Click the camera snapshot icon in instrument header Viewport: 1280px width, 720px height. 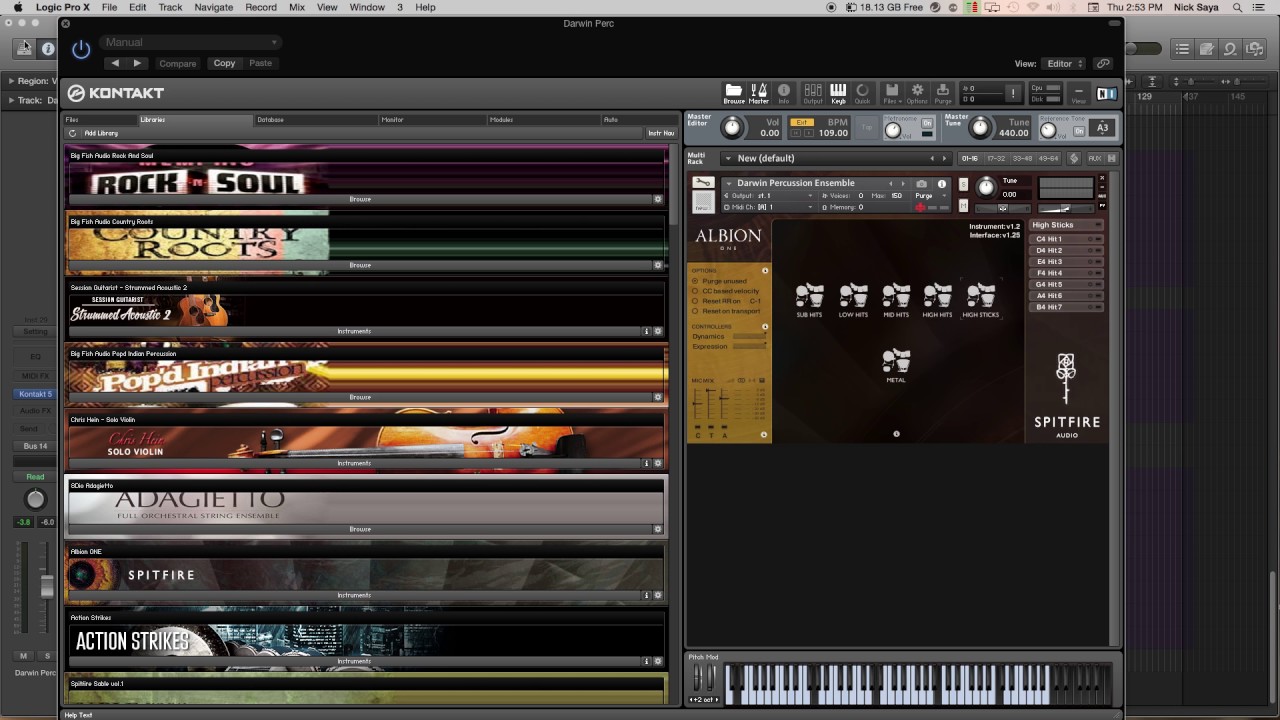[921, 184]
